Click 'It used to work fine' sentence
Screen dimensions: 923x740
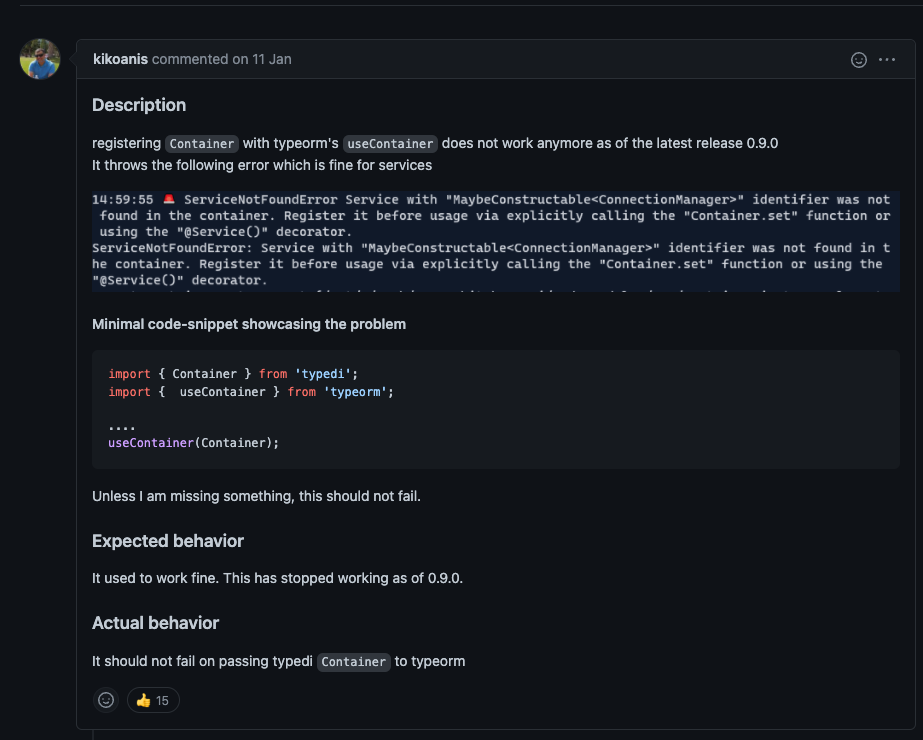pos(277,578)
